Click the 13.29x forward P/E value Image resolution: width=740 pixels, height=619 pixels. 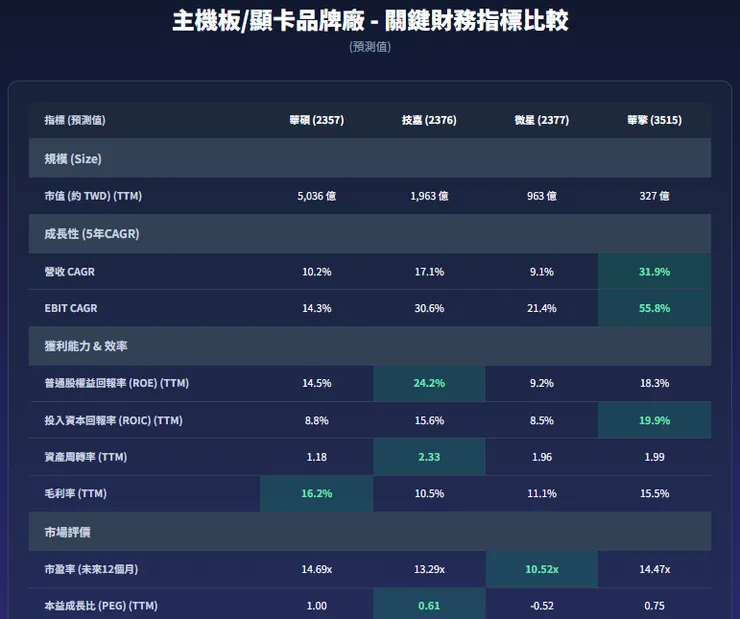pyautogui.click(x=429, y=569)
